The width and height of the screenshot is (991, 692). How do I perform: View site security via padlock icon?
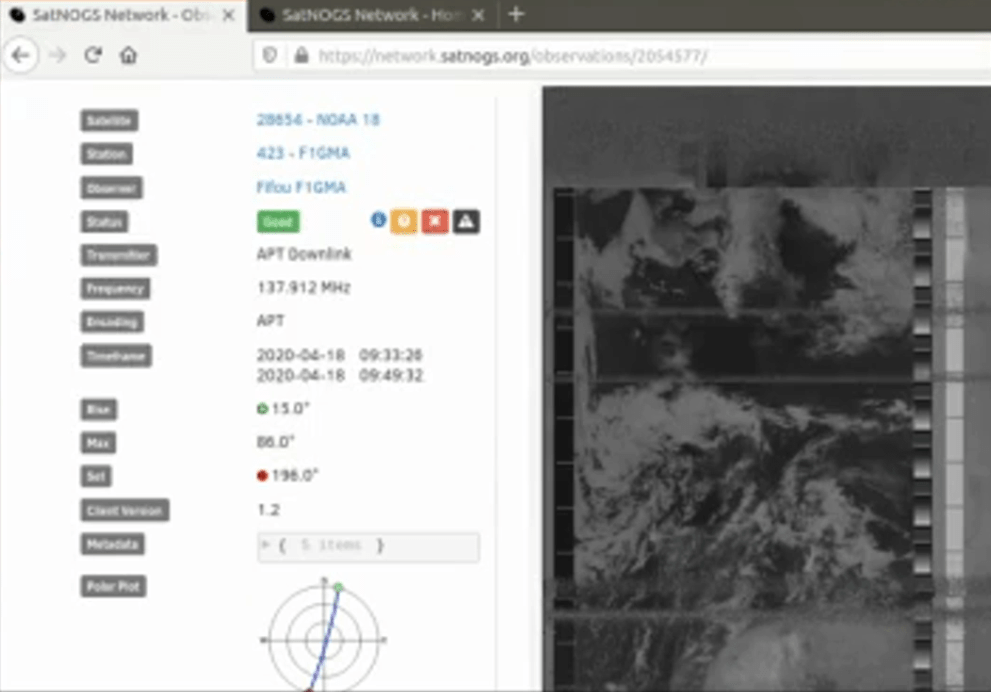tap(300, 56)
